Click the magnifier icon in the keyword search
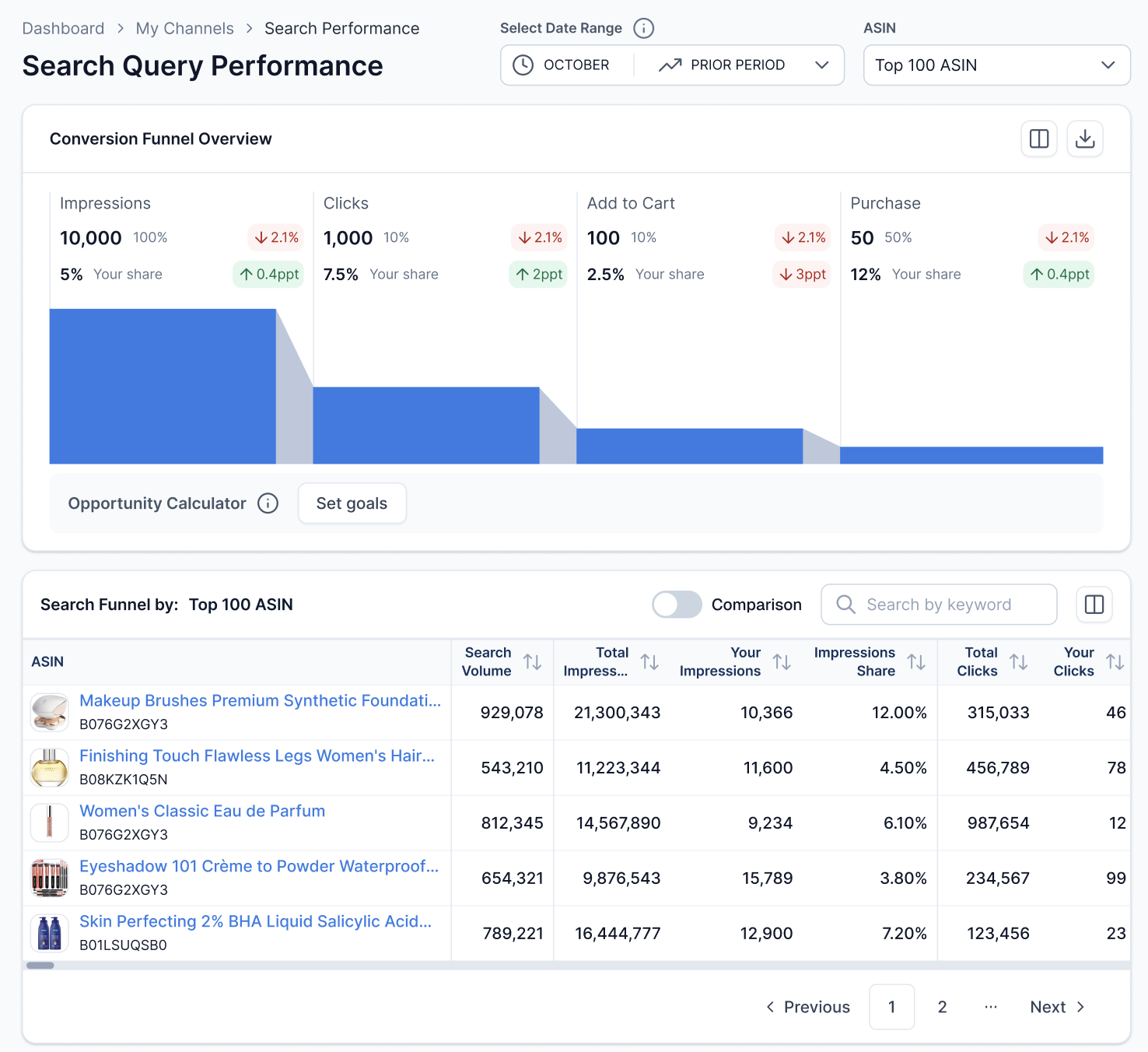This screenshot has height=1052, width=1148. (x=845, y=605)
